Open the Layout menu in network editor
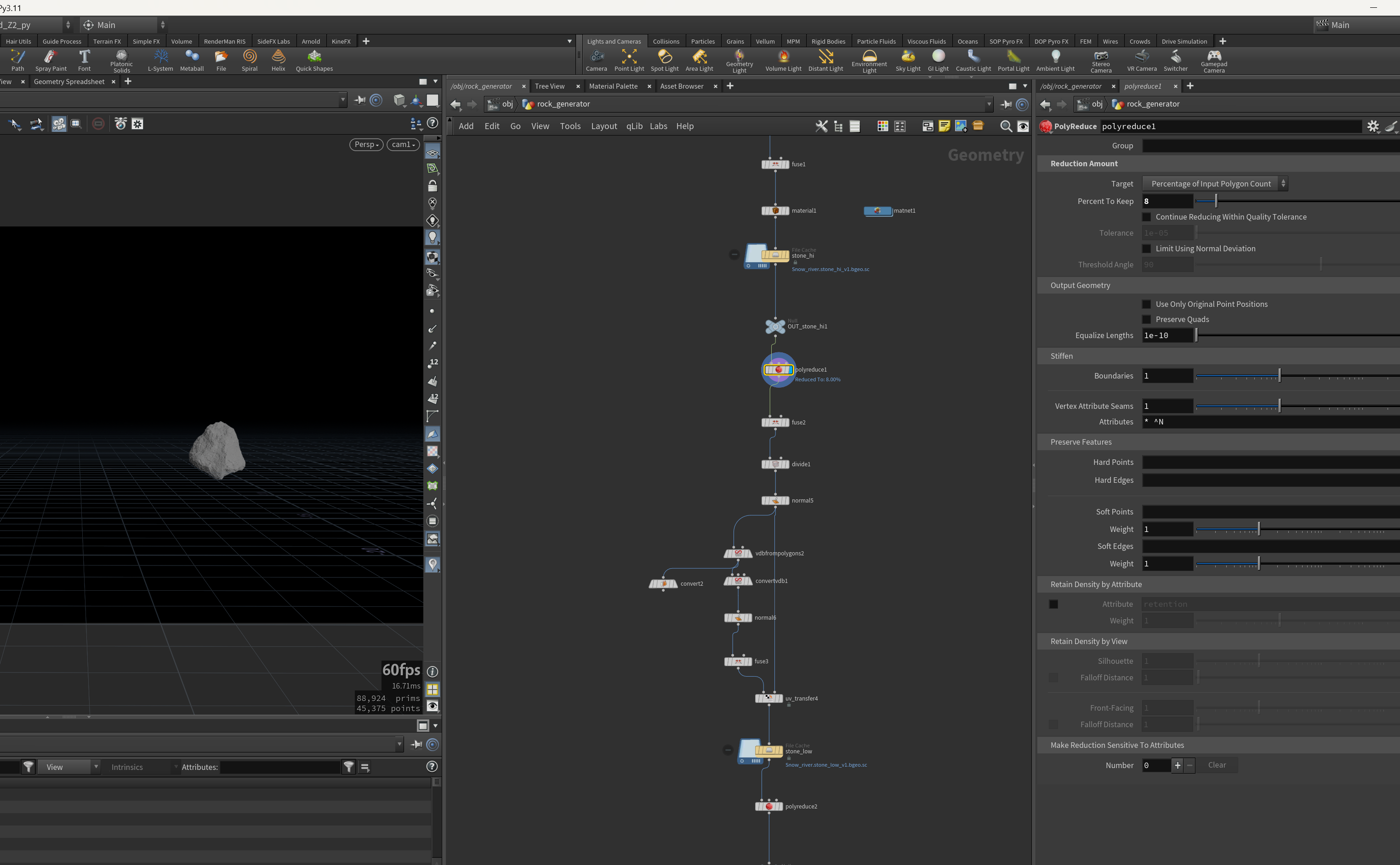The height and width of the screenshot is (865, 1400). [604, 126]
